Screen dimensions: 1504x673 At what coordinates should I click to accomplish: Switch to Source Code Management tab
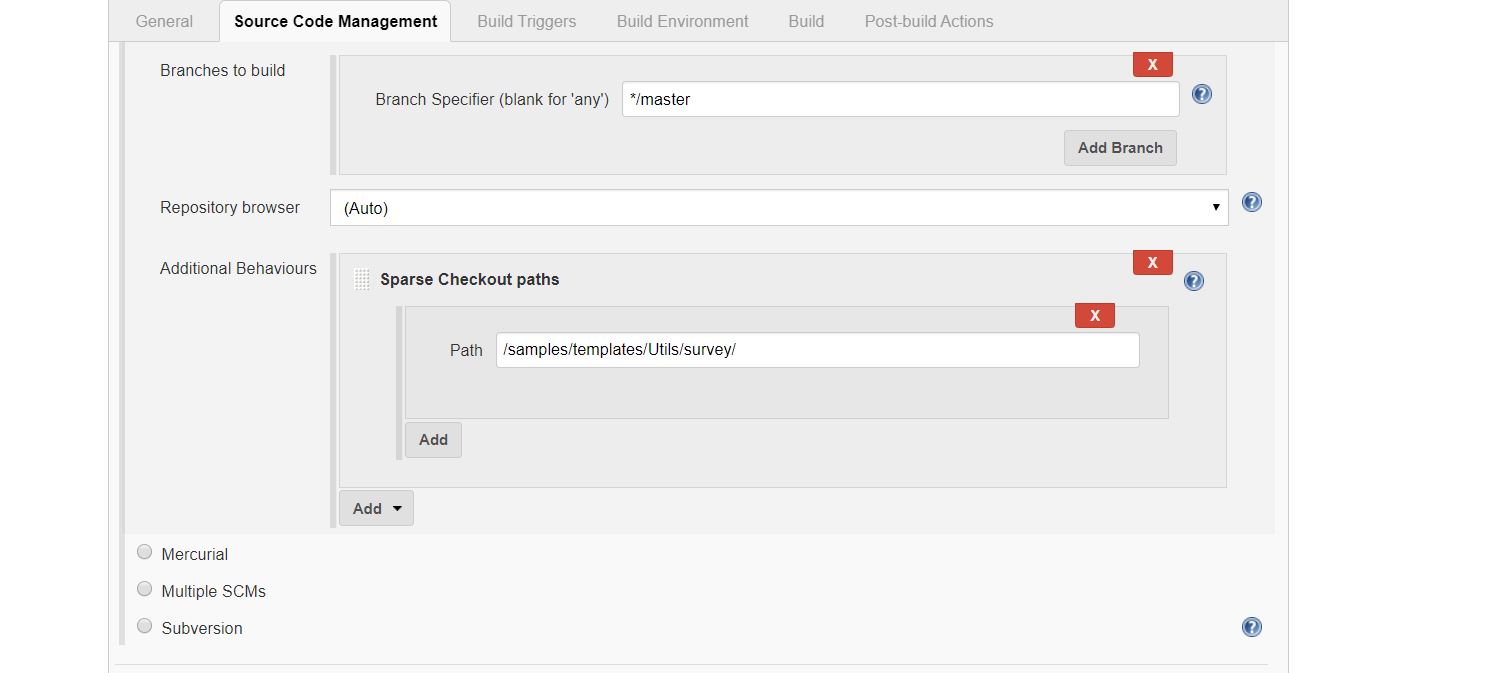[x=335, y=21]
